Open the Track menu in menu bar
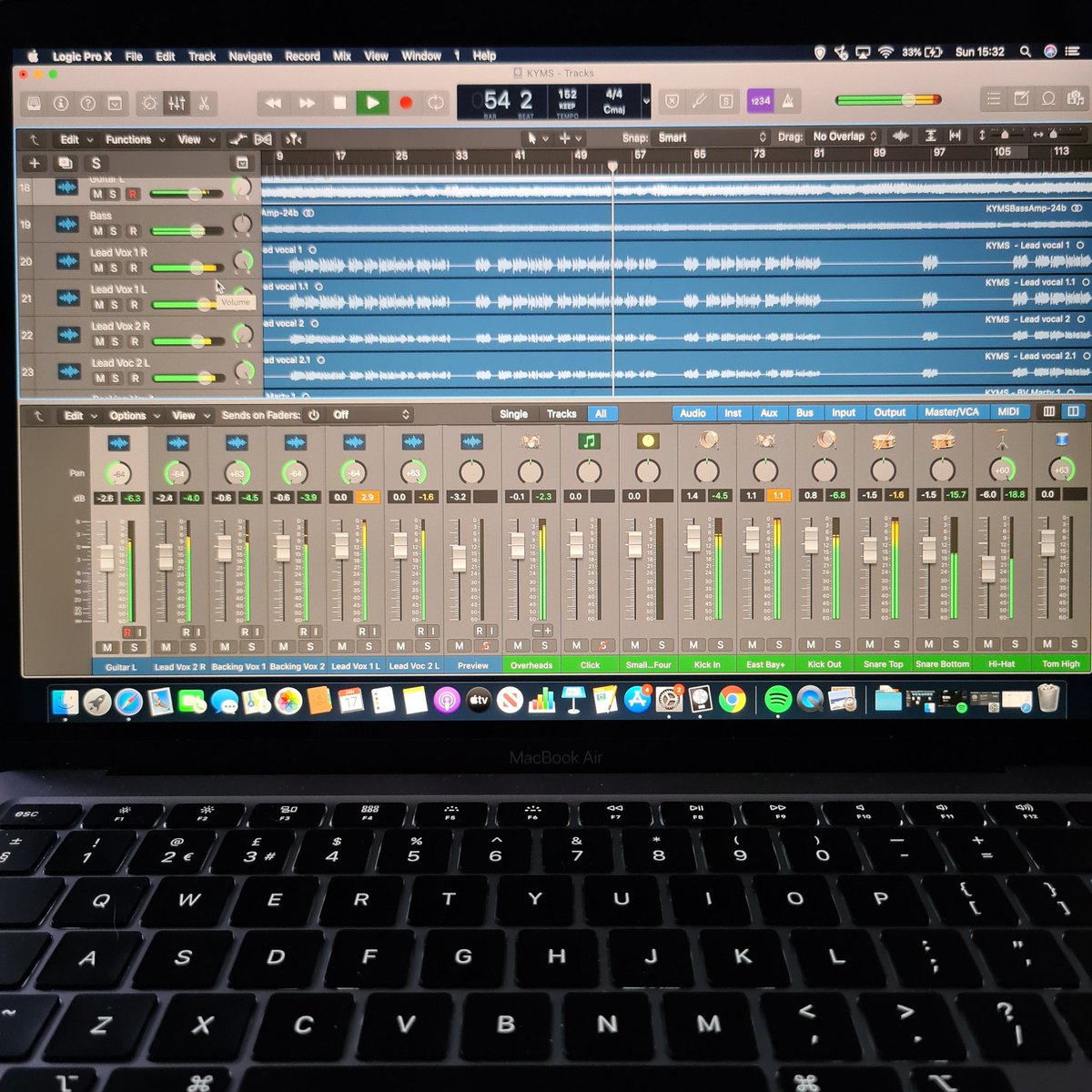 click(202, 56)
